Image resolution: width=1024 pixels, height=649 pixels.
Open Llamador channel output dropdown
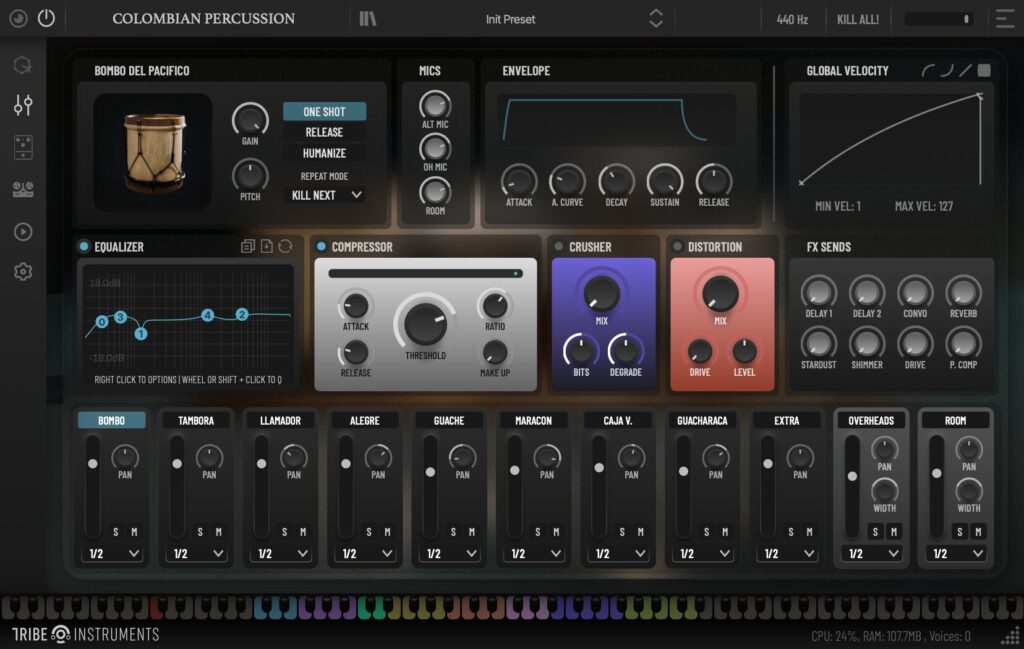[281, 554]
